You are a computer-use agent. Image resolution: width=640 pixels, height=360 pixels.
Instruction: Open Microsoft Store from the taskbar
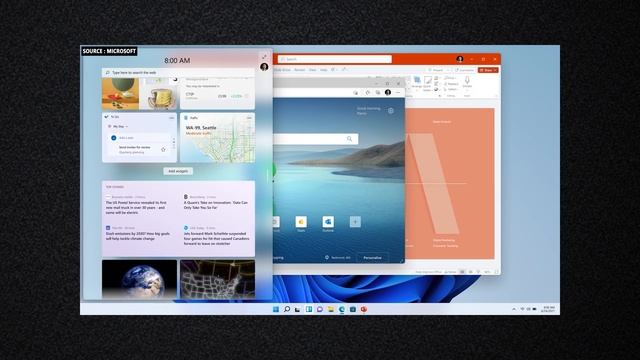tap(353, 309)
